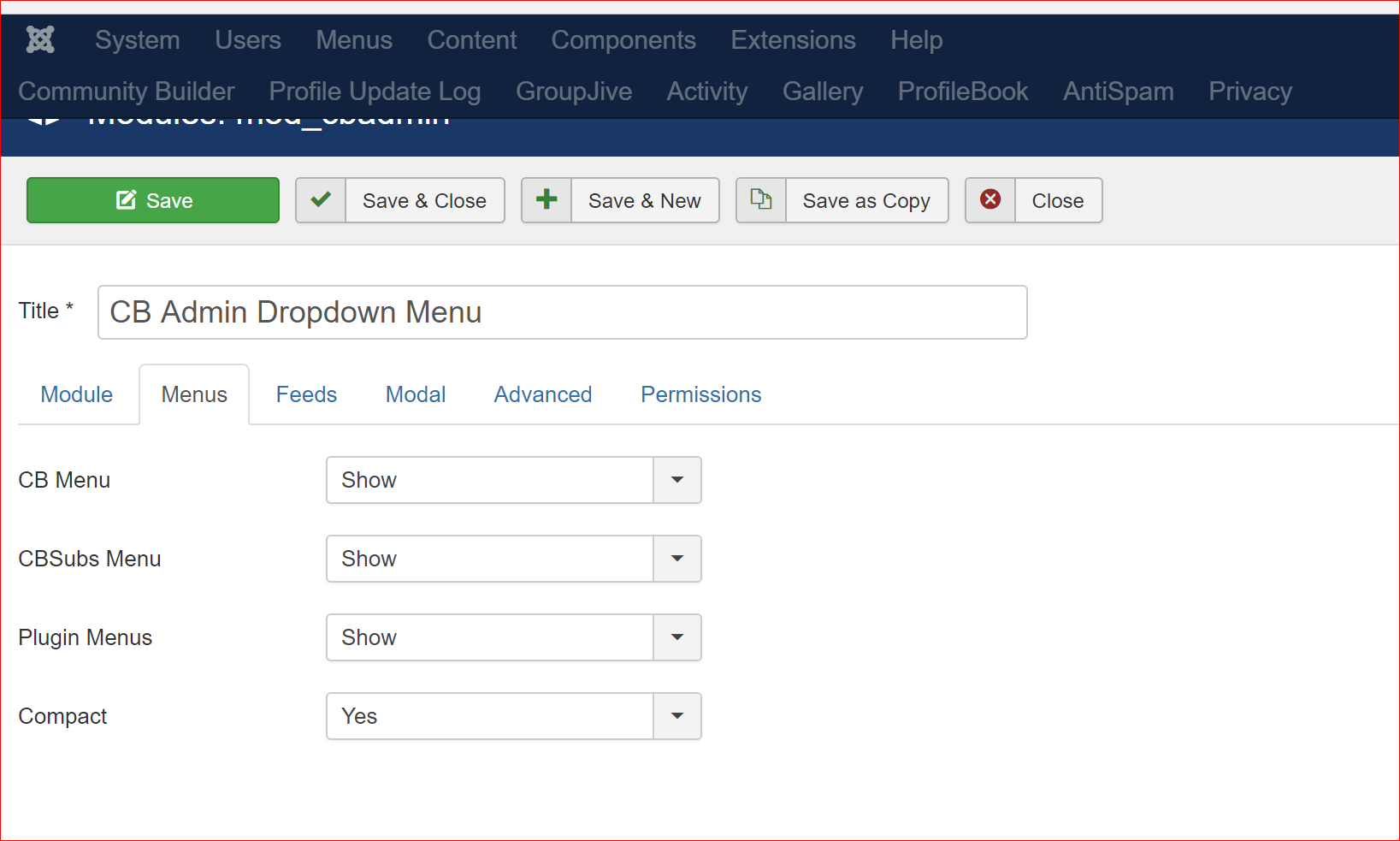Click the Plugin Menus label text
1400x841 pixels.
86,637
